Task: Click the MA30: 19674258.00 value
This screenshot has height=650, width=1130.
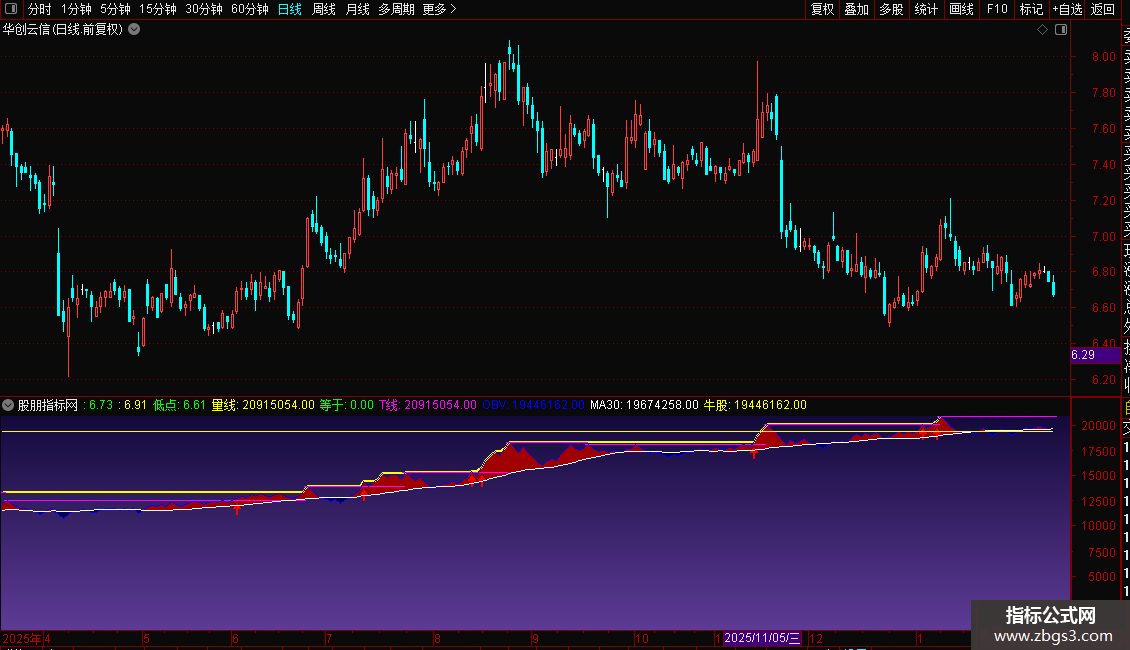Action: tap(644, 405)
